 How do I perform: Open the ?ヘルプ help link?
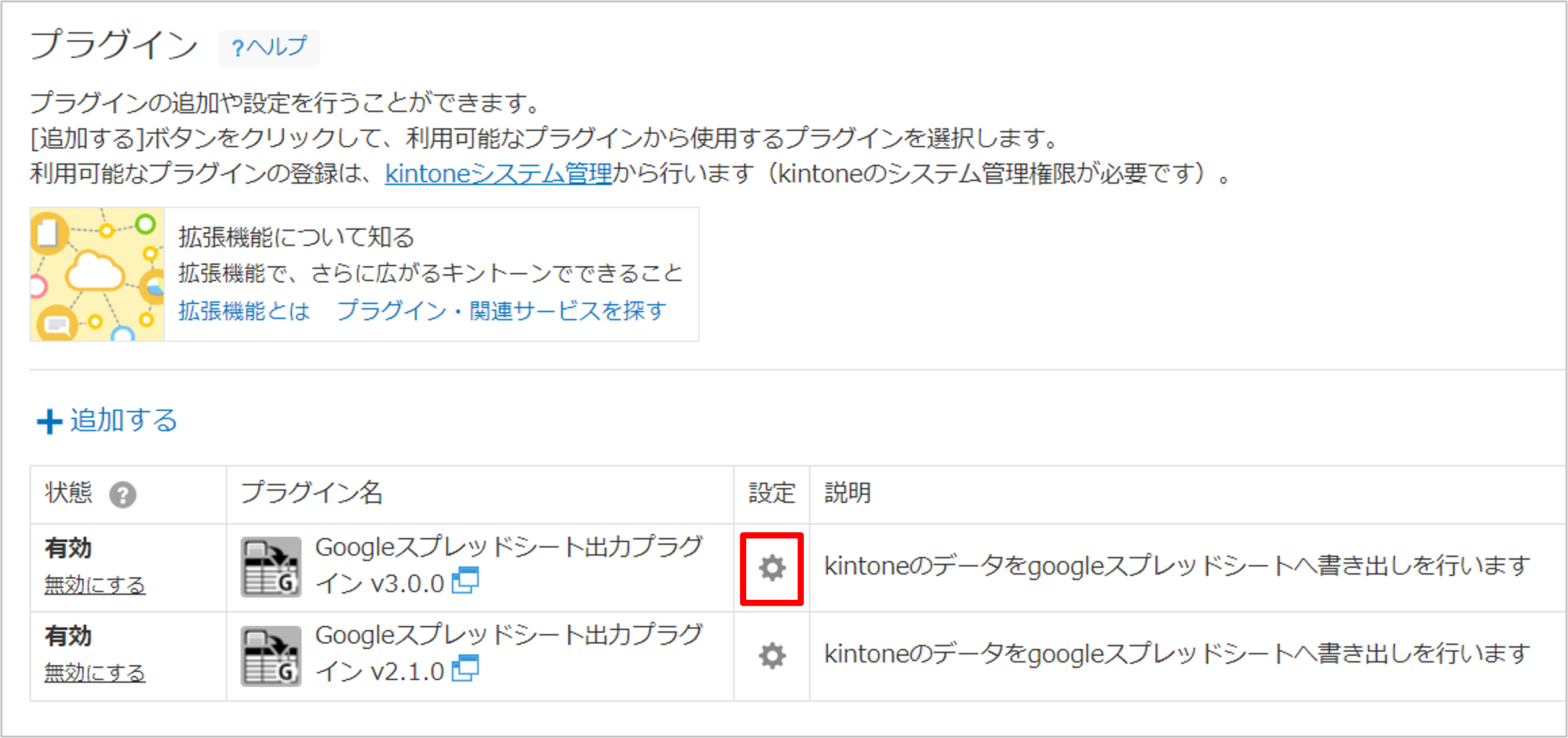point(270,47)
